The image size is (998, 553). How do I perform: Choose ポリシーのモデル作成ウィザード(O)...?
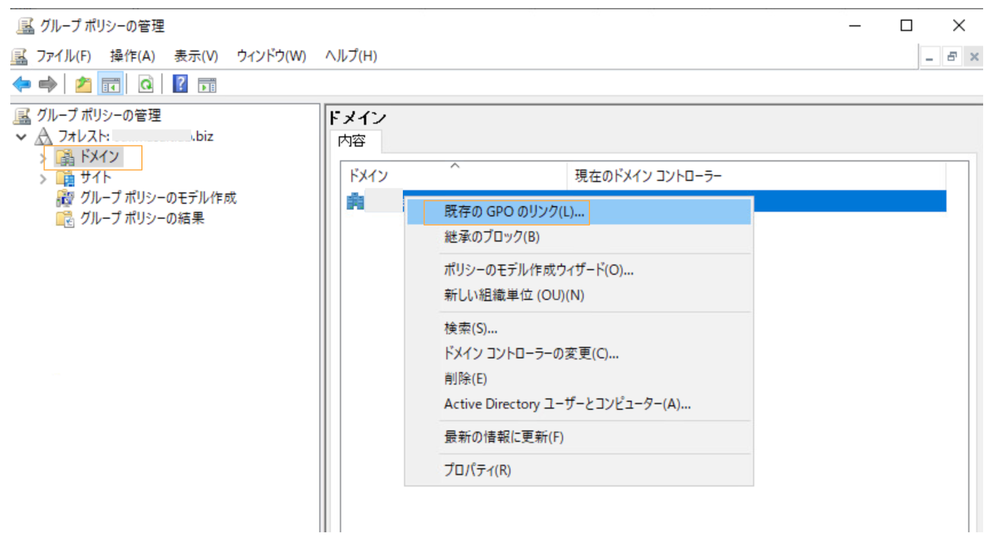[579, 270]
